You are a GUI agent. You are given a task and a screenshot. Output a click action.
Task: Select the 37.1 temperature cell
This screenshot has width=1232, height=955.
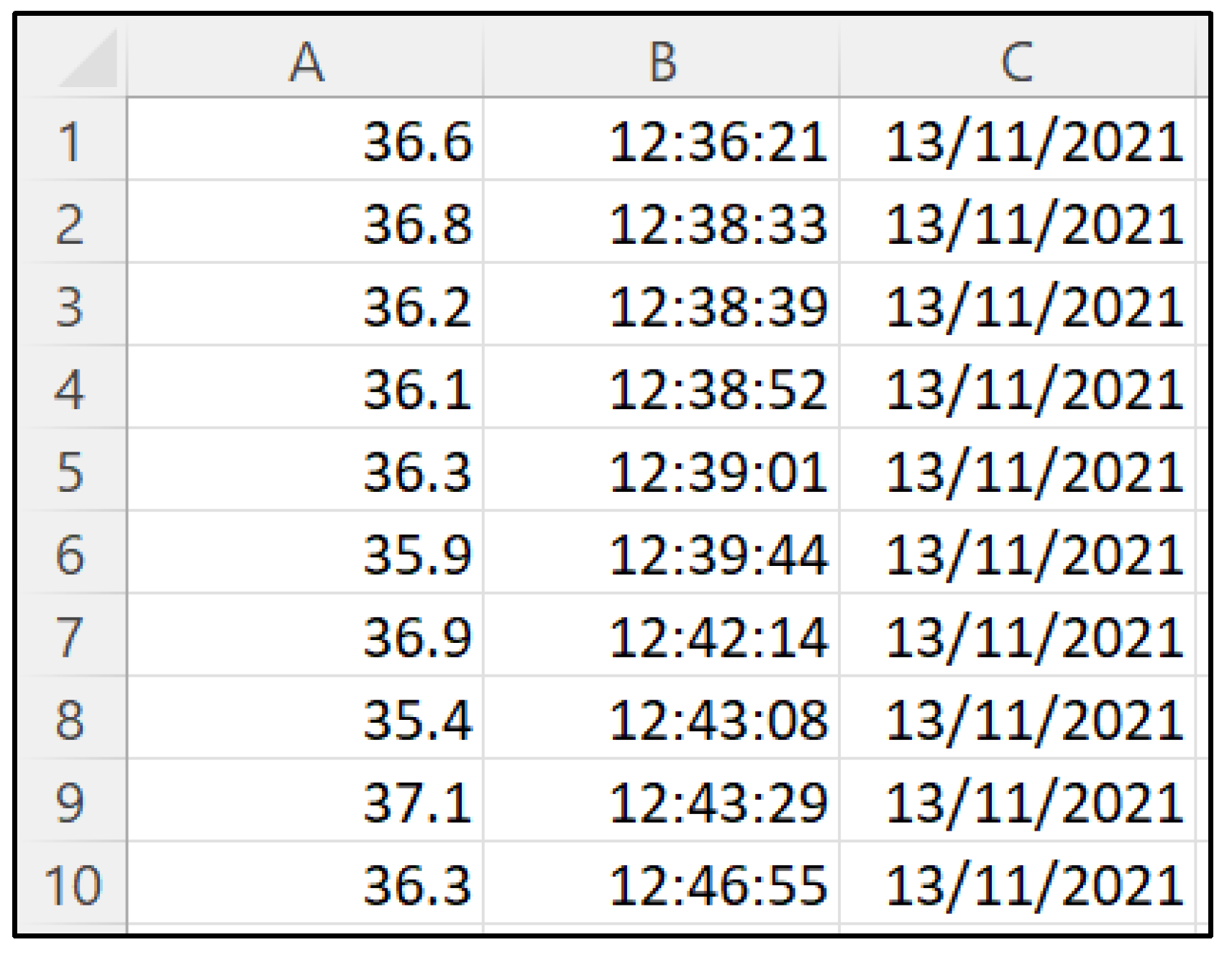[x=417, y=803]
